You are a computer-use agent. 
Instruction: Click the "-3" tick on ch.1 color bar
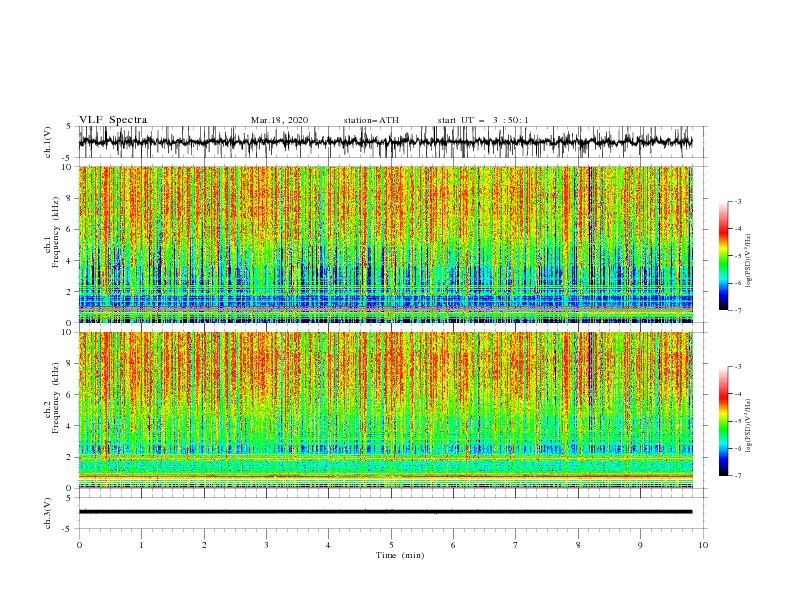click(x=738, y=202)
